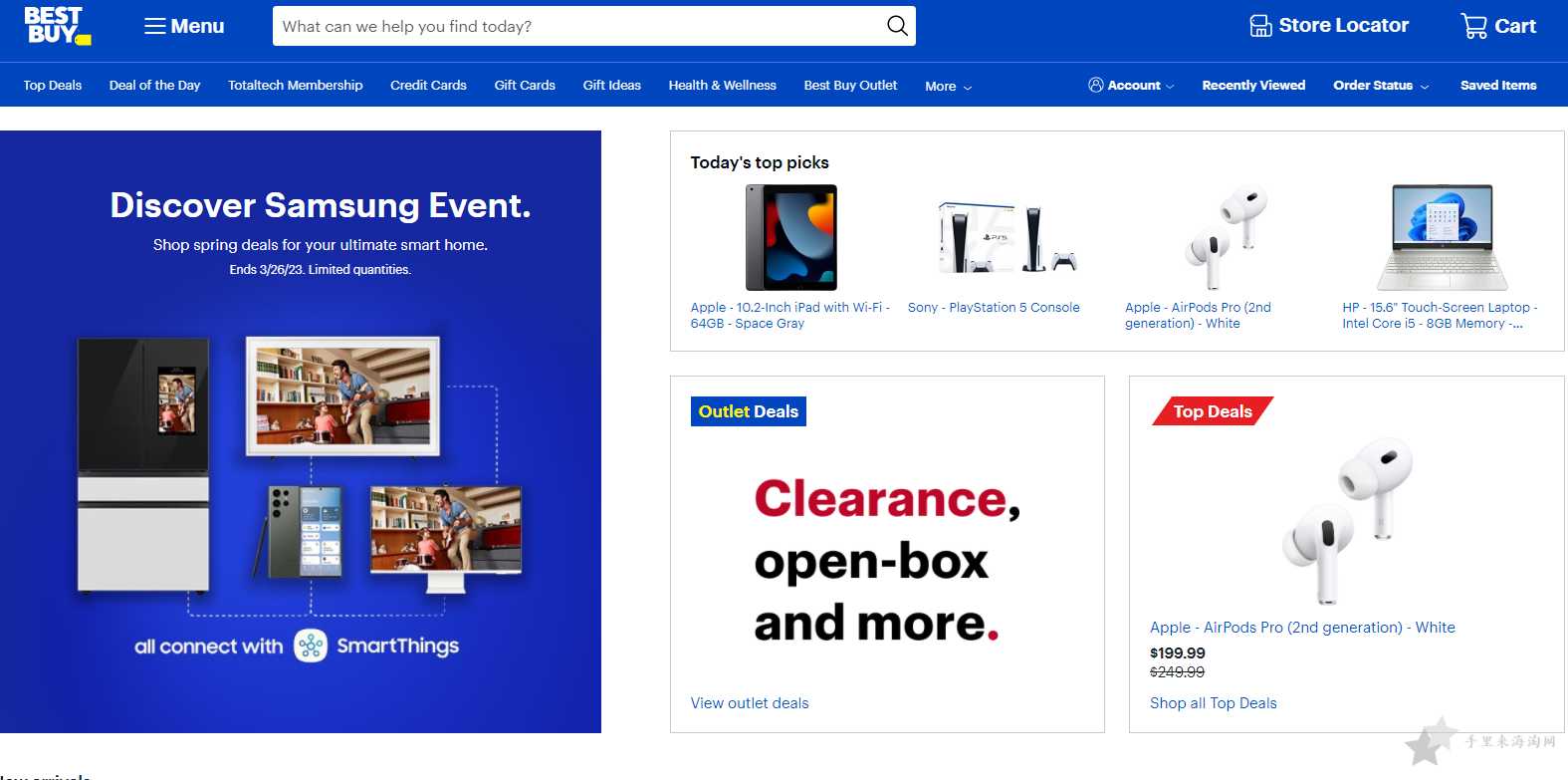Screen dimensions: 1568x780
Task: Click the Samsung refrigerator image
Action: coord(143,465)
